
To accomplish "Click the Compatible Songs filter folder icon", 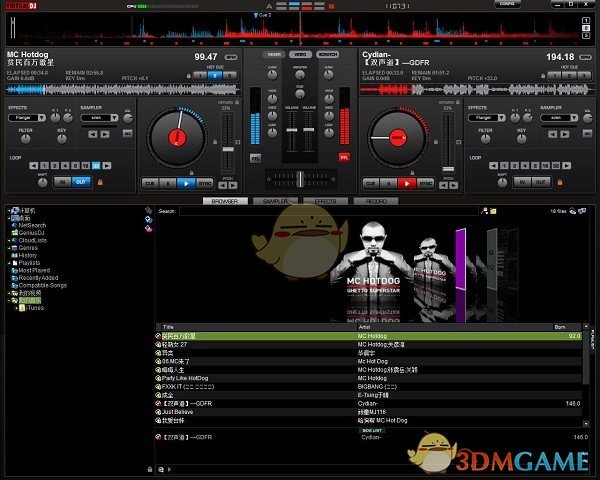I will 15,286.
